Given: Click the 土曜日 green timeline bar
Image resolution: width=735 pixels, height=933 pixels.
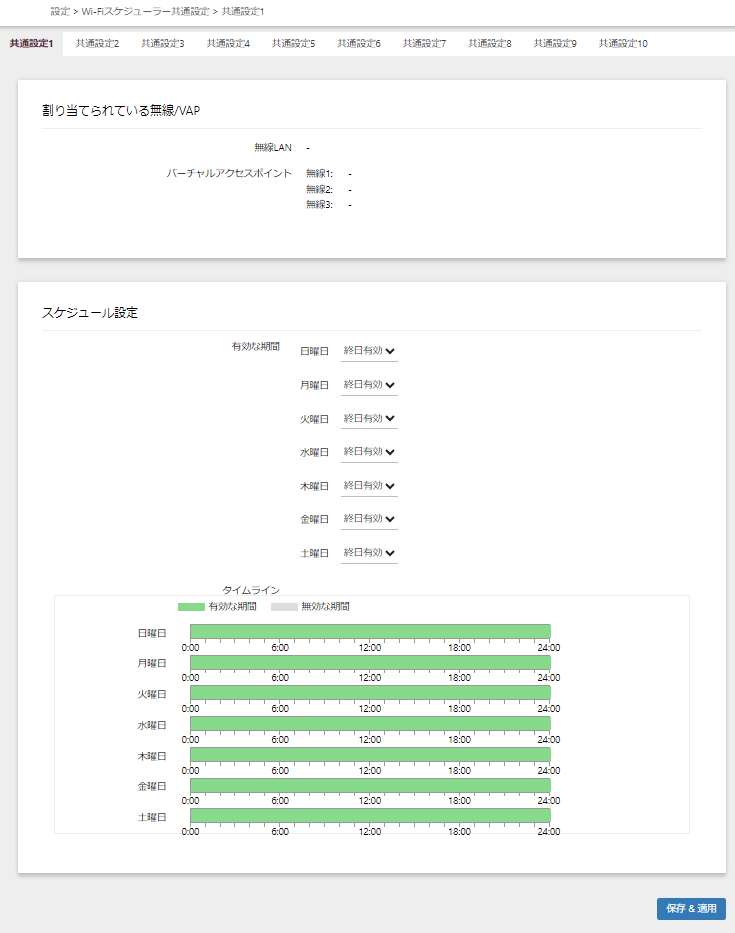Looking at the screenshot, I should (x=370, y=816).
